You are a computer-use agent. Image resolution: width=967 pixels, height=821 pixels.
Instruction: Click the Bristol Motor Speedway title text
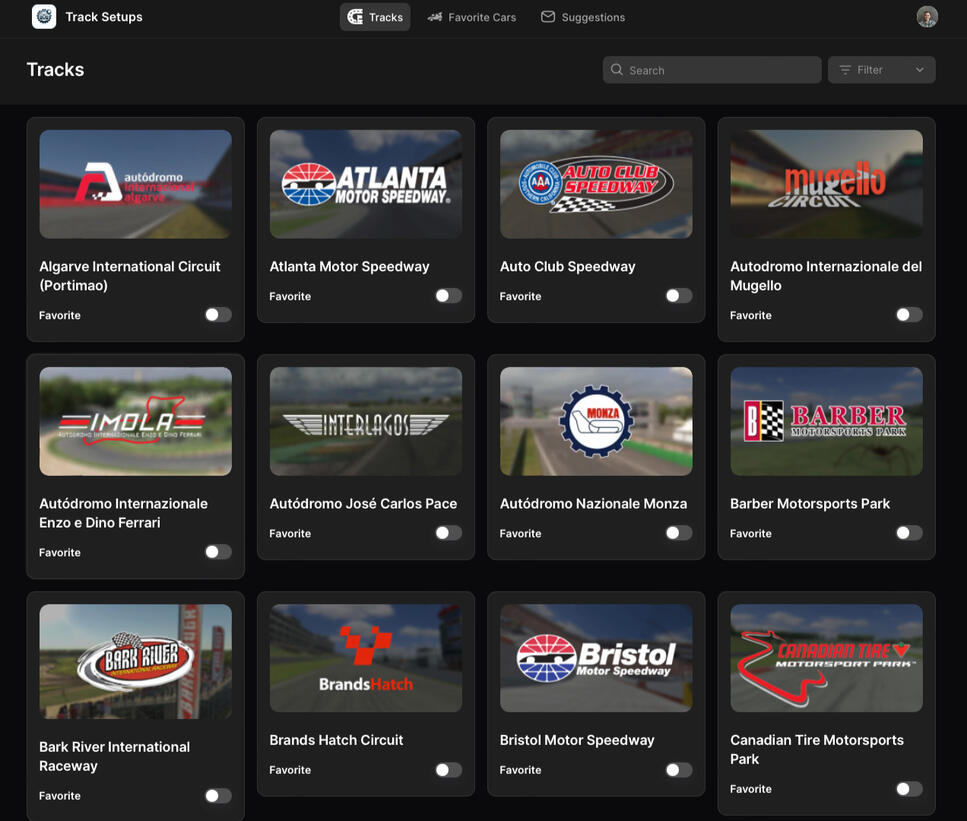pos(577,740)
